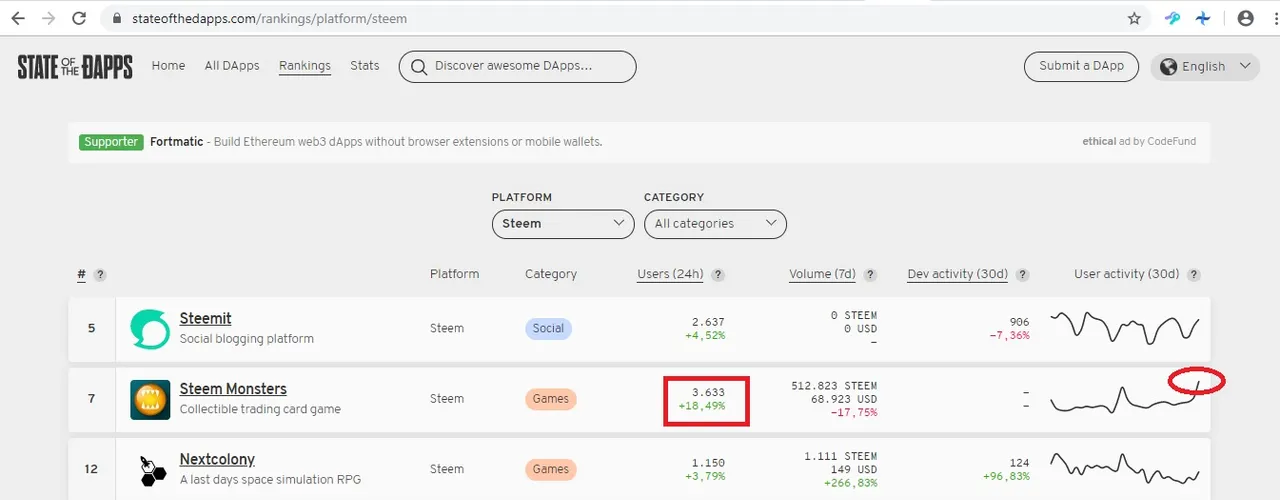Open the Nextcolony dapp link
The width and height of the screenshot is (1280, 500).
217,459
